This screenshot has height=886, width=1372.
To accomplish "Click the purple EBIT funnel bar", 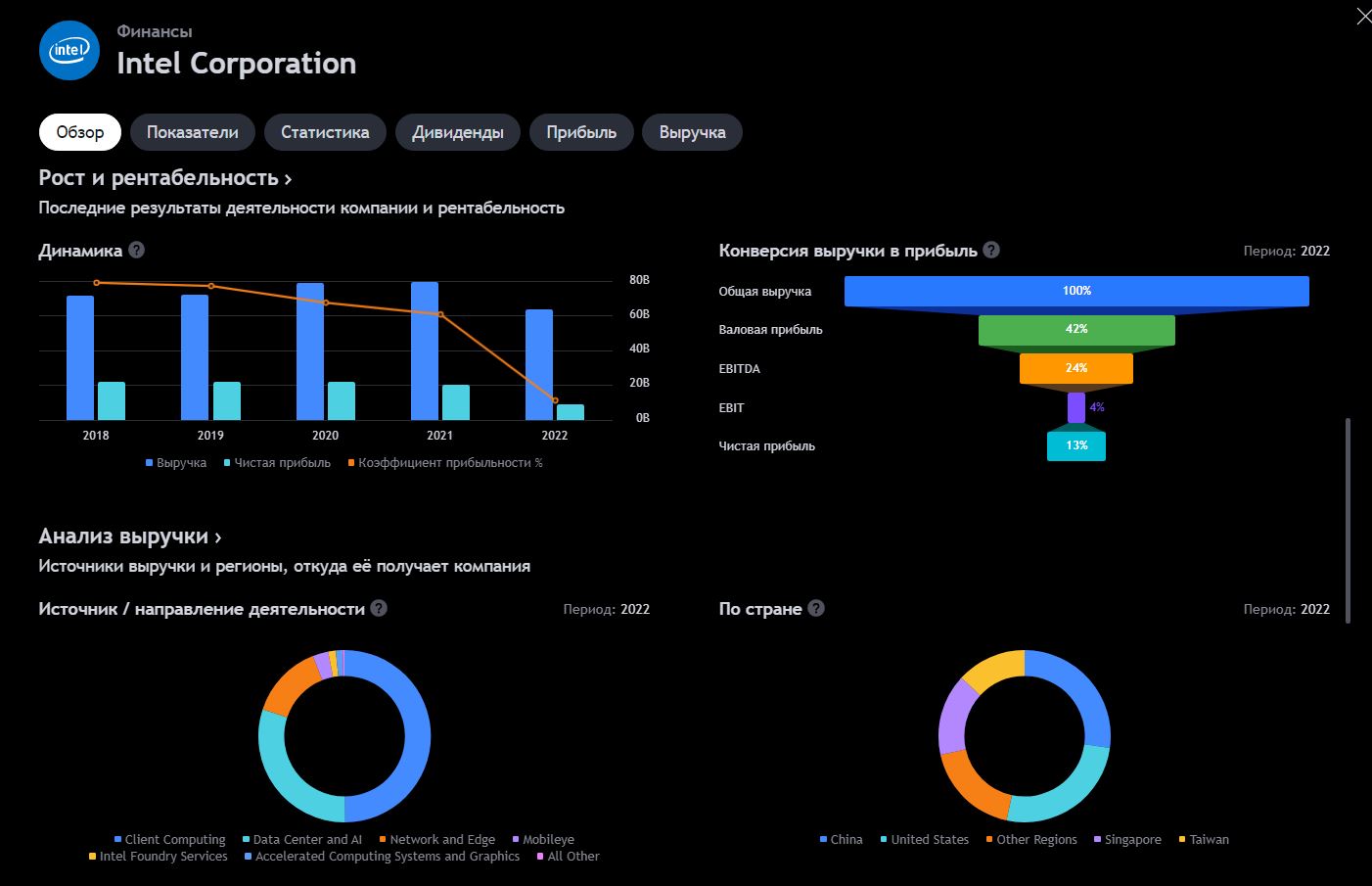I will pos(1076,407).
